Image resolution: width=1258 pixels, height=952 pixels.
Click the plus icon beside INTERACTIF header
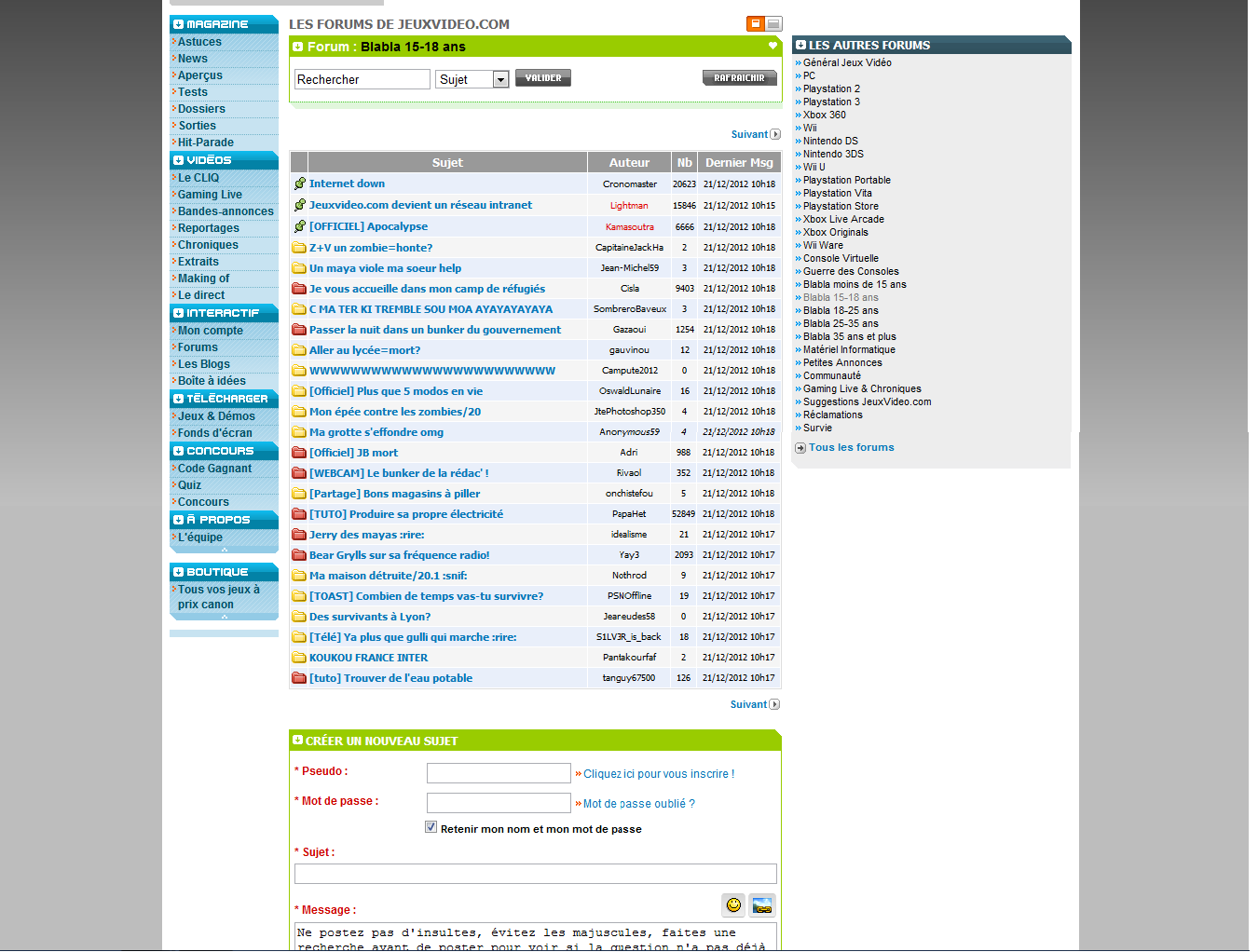tap(178, 313)
